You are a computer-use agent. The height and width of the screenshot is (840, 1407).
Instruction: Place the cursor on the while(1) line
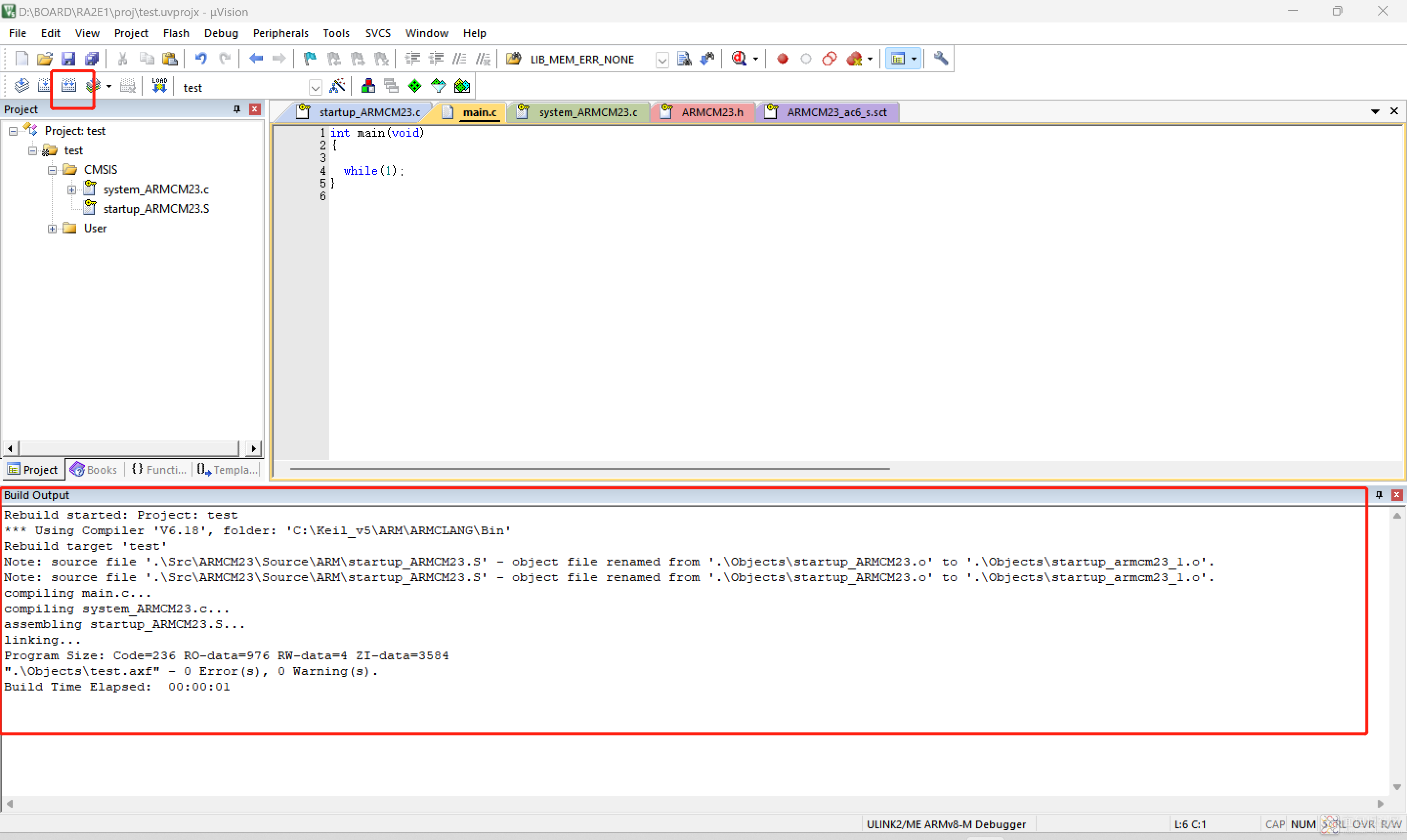(x=374, y=171)
